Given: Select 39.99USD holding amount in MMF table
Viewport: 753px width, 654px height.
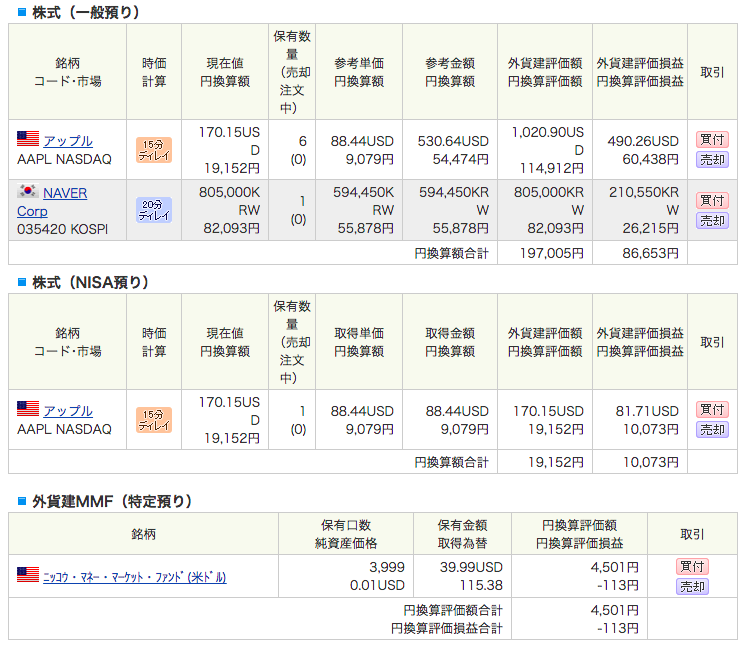Looking at the screenshot, I should click(471, 567).
